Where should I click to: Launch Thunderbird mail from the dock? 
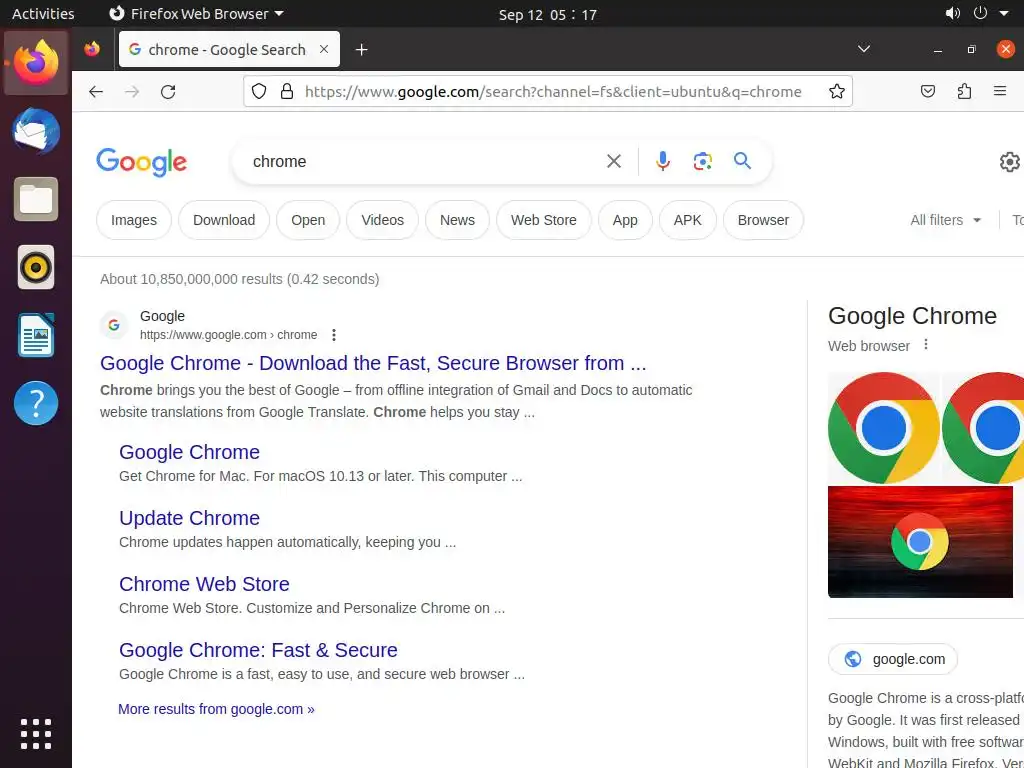click(36, 131)
